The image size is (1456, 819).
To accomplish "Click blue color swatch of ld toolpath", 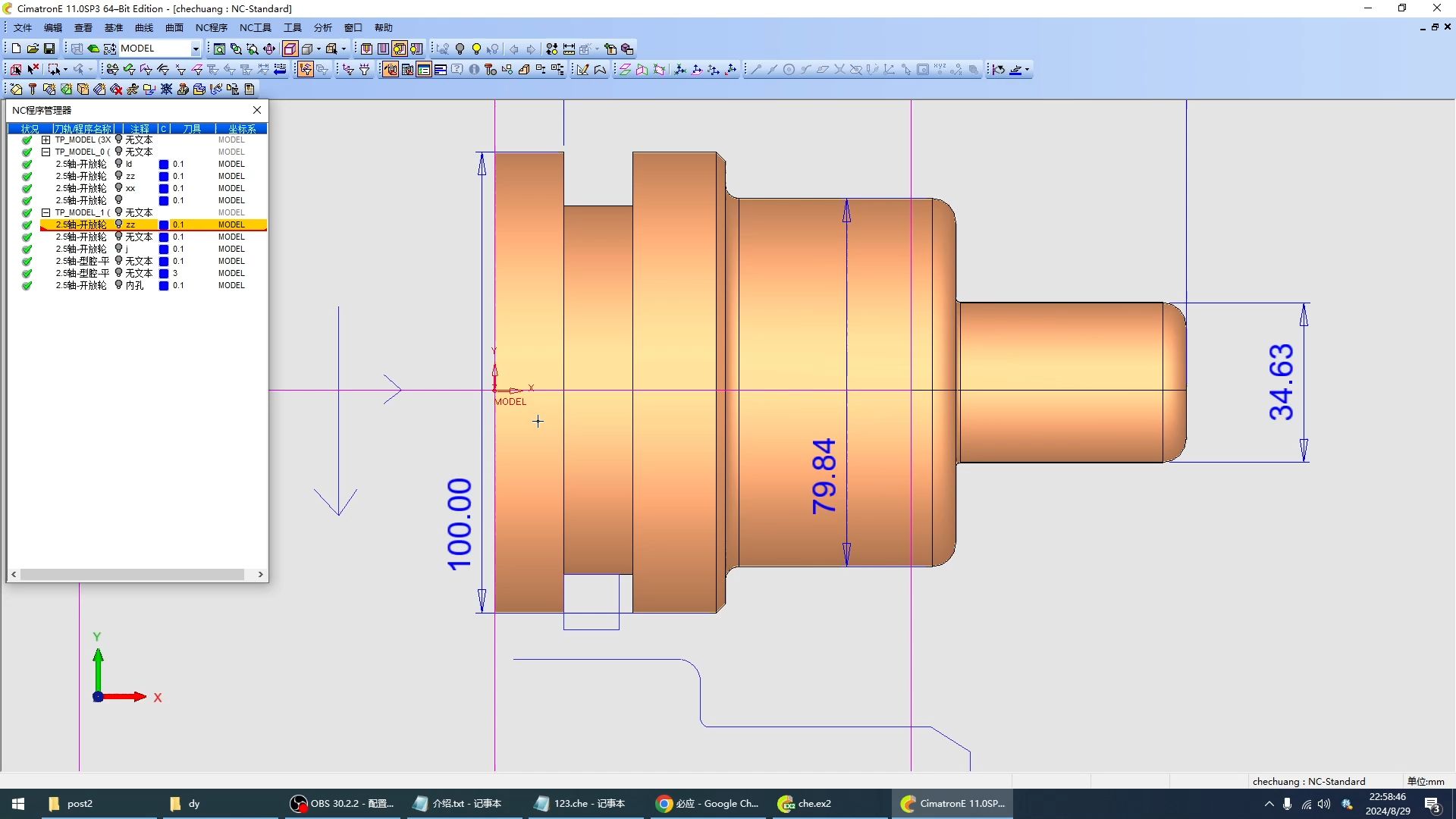I will [x=163, y=164].
